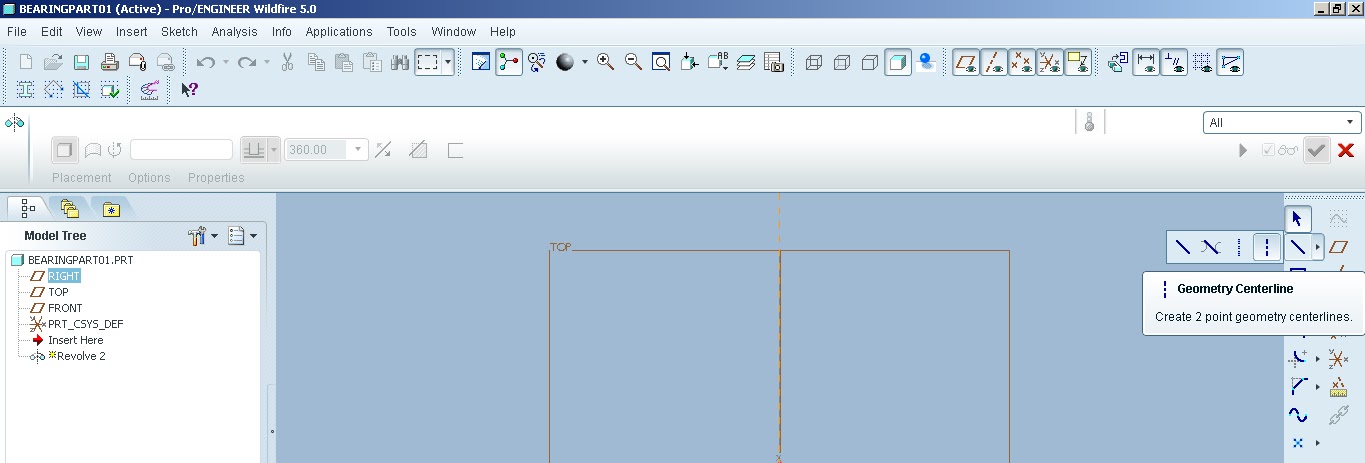Choose the solid Line tool in flyout
The image size is (1365, 463).
[x=1182, y=246]
